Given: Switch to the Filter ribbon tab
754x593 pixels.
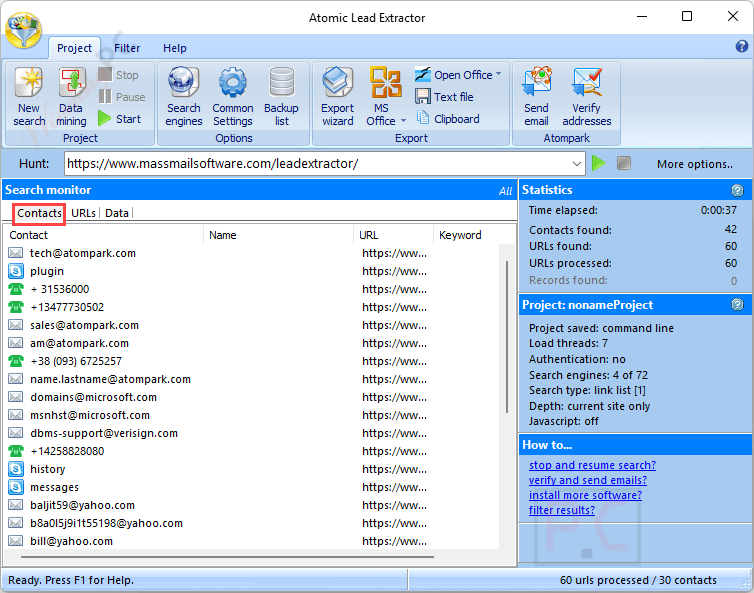Looking at the screenshot, I should click(x=127, y=48).
